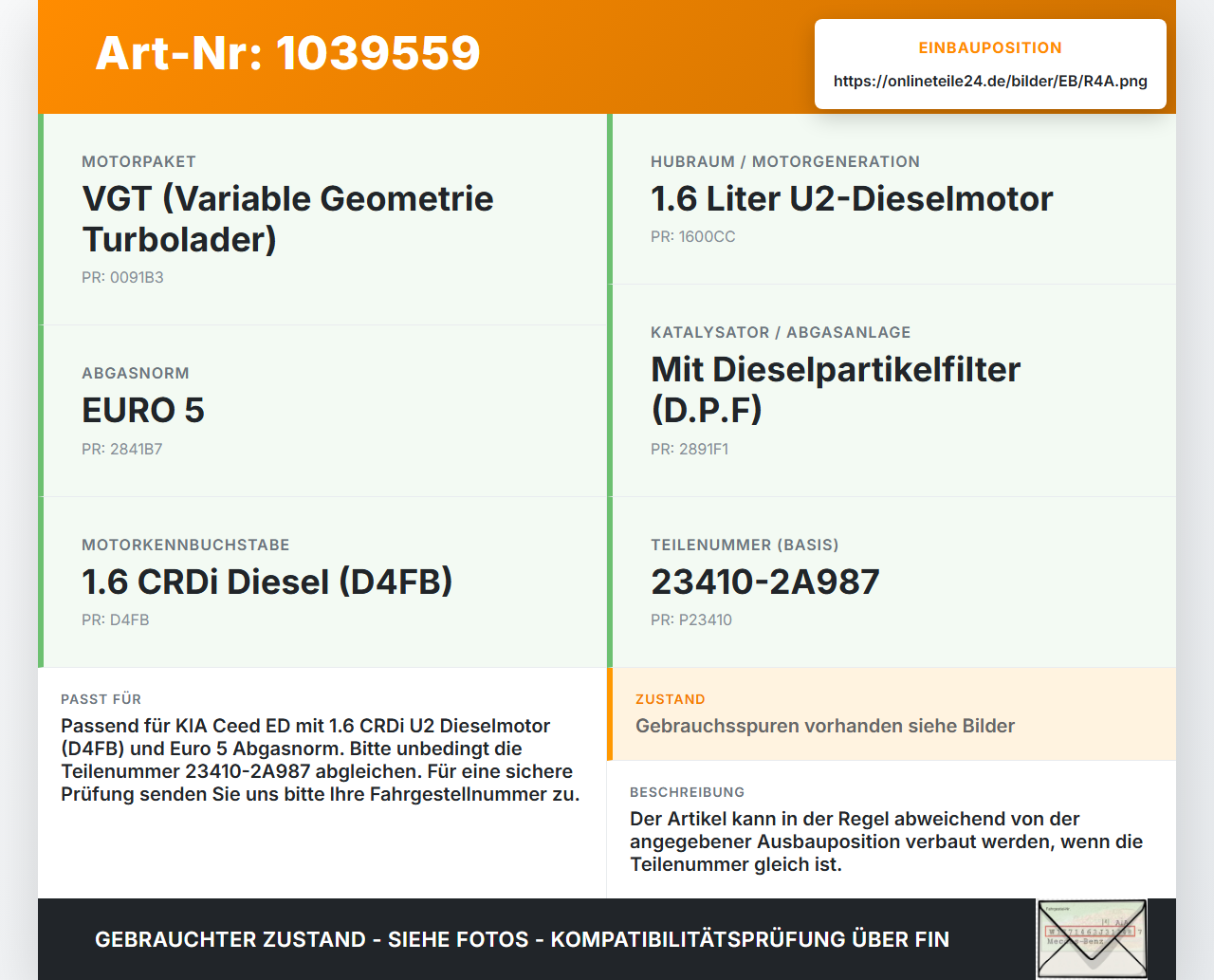Select the PR: 0091B3 code
This screenshot has height=980, width=1214.
tap(122, 278)
